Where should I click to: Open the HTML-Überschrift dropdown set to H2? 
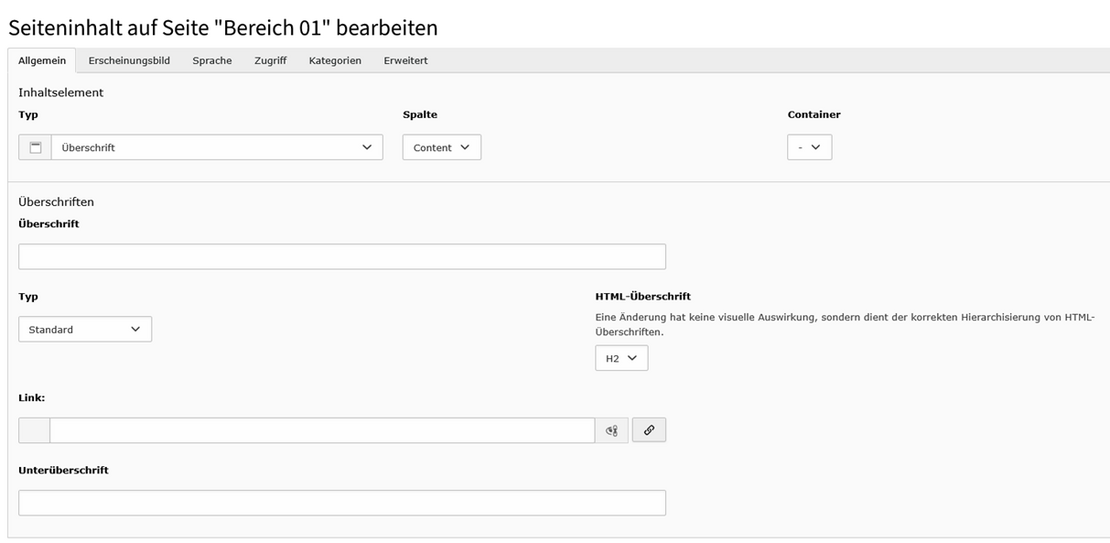click(621, 358)
